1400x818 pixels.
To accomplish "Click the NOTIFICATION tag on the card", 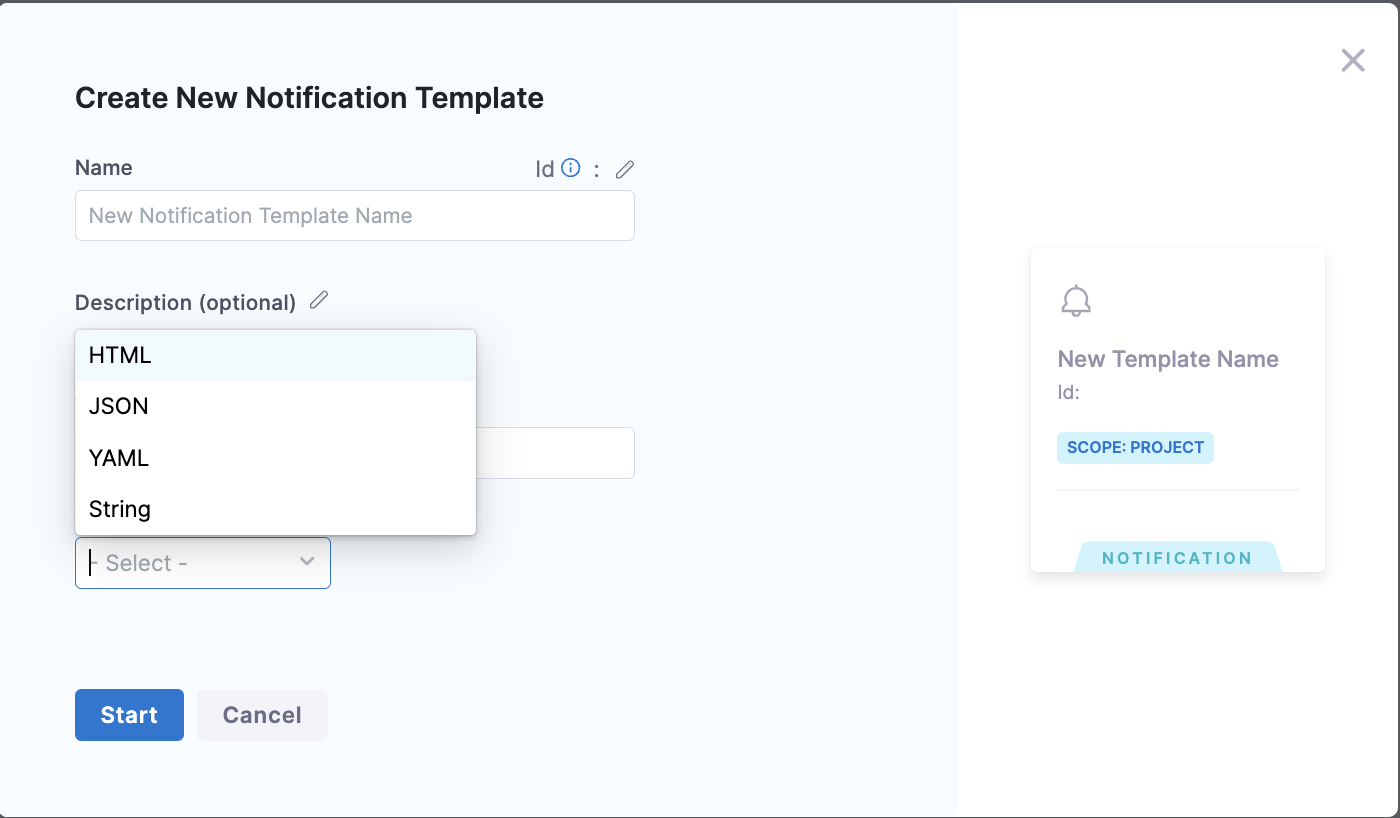I will pos(1177,558).
